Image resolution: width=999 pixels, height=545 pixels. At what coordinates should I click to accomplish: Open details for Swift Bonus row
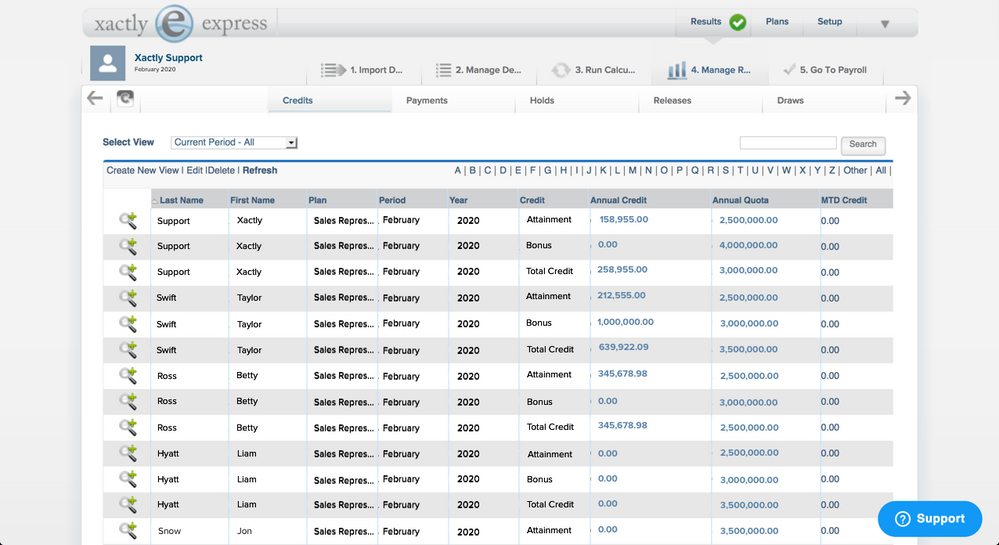128,324
